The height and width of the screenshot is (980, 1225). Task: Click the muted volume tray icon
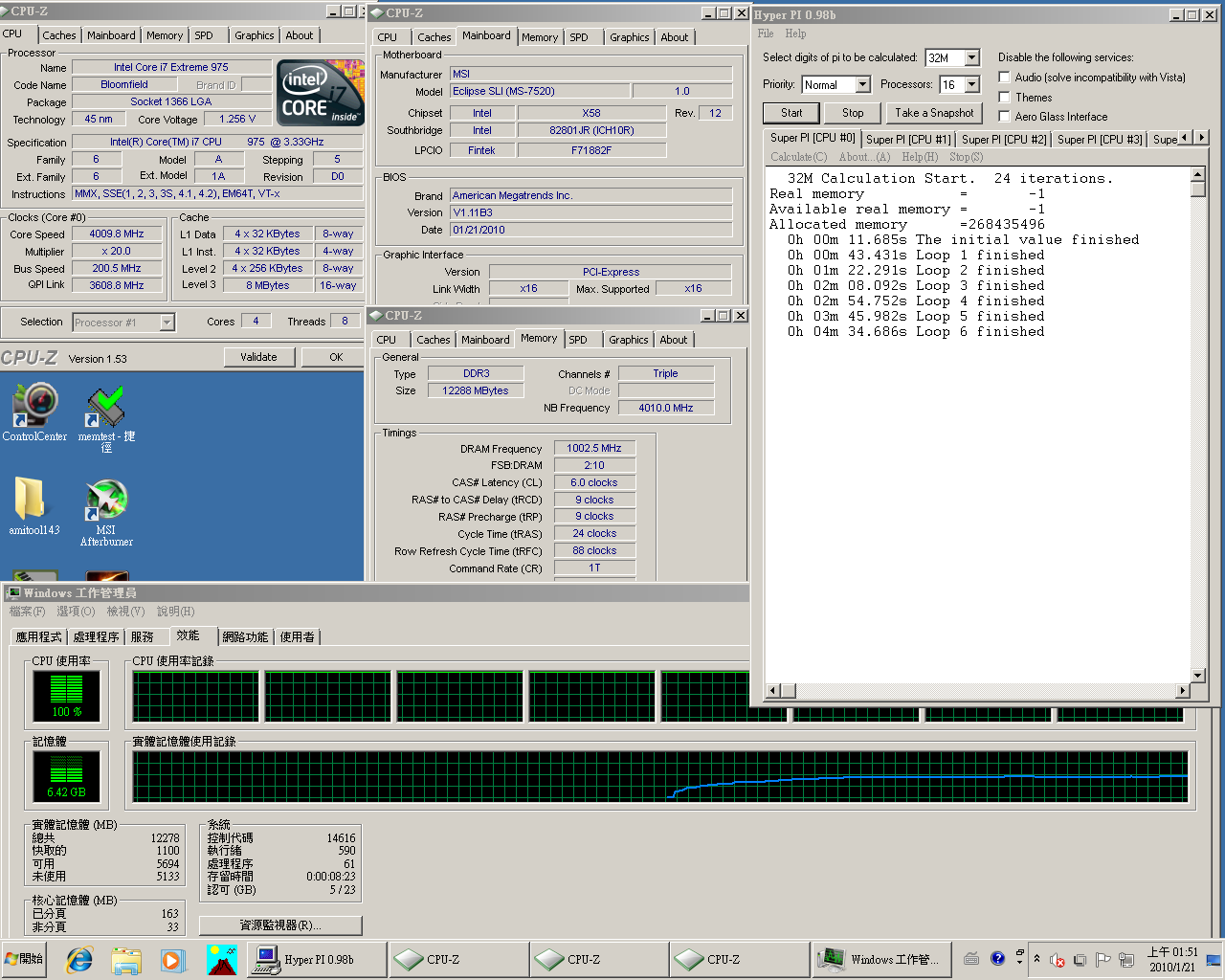(x=1058, y=960)
